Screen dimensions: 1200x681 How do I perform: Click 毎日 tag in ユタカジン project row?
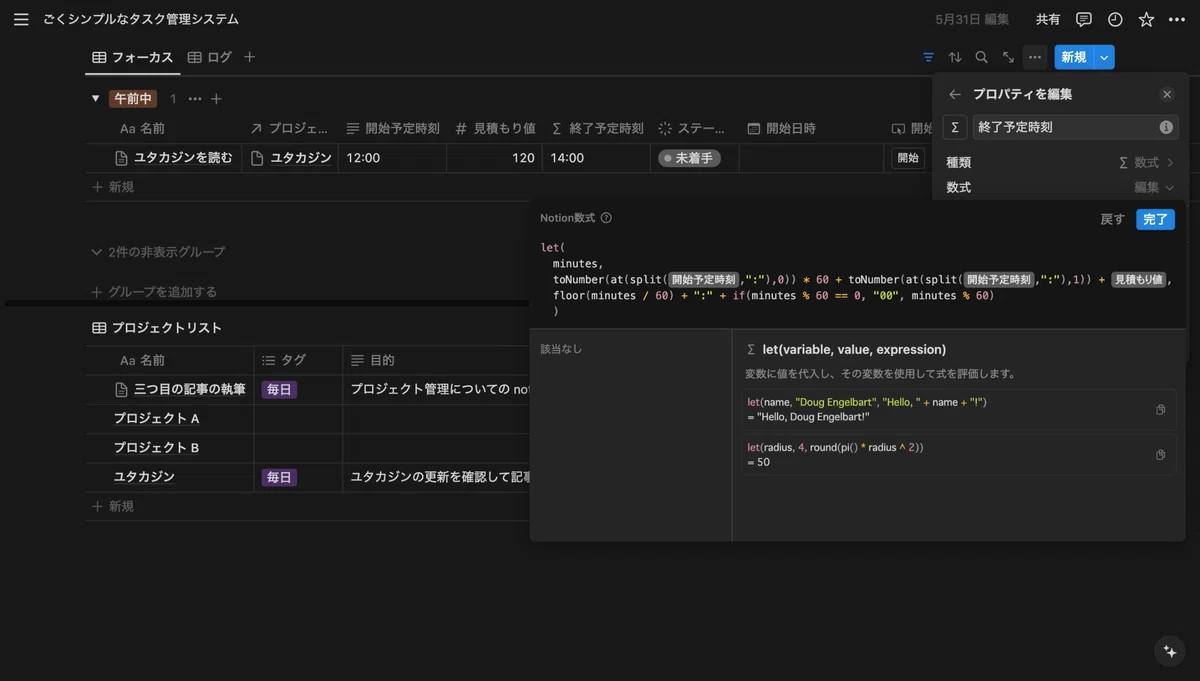(x=279, y=477)
